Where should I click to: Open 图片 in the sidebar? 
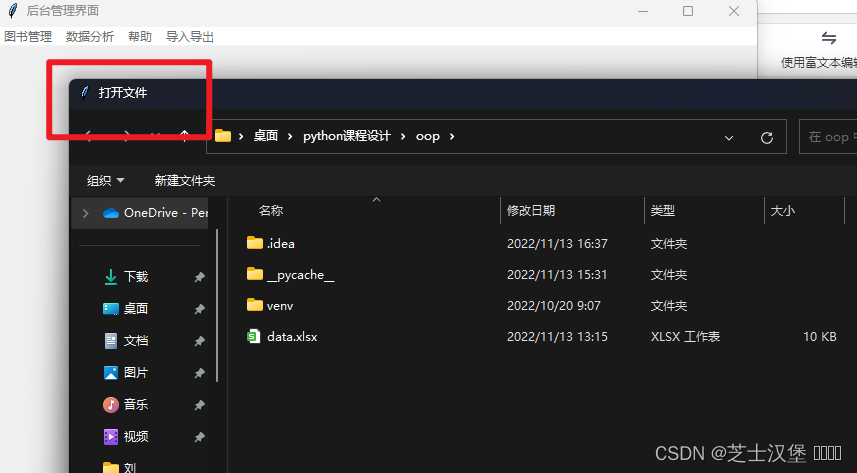pos(136,372)
